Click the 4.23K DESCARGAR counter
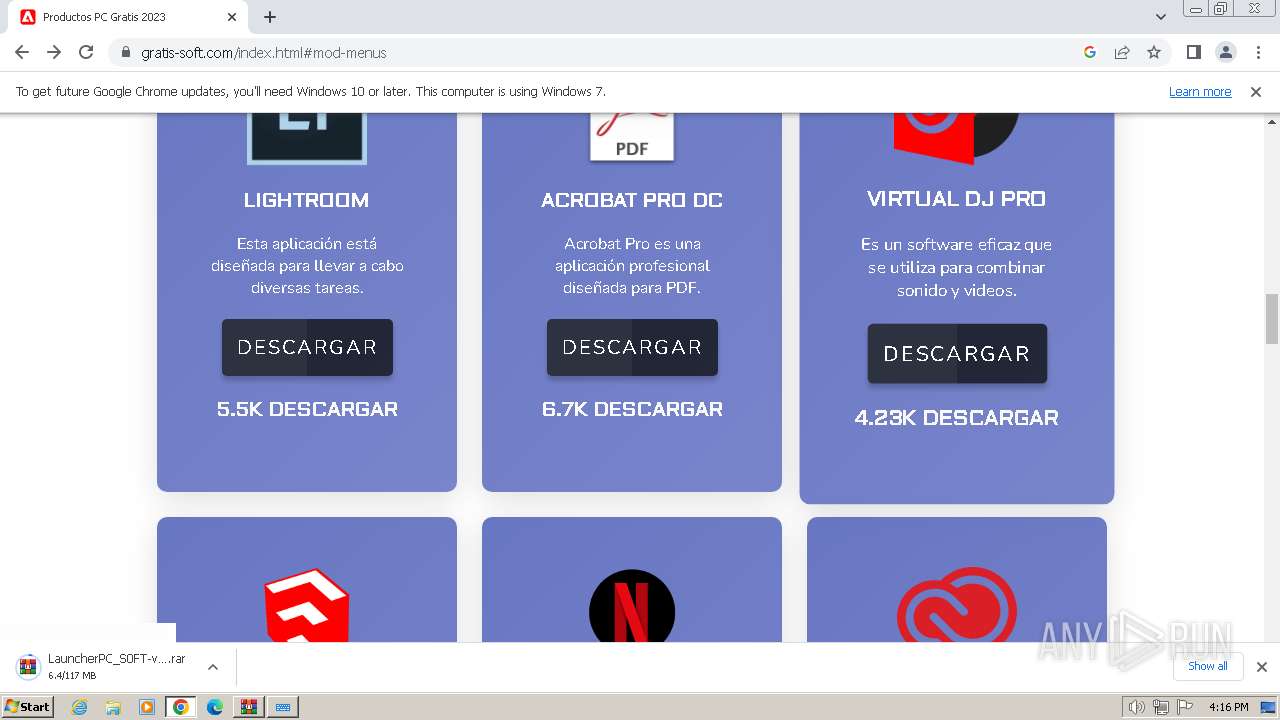 pos(957,418)
